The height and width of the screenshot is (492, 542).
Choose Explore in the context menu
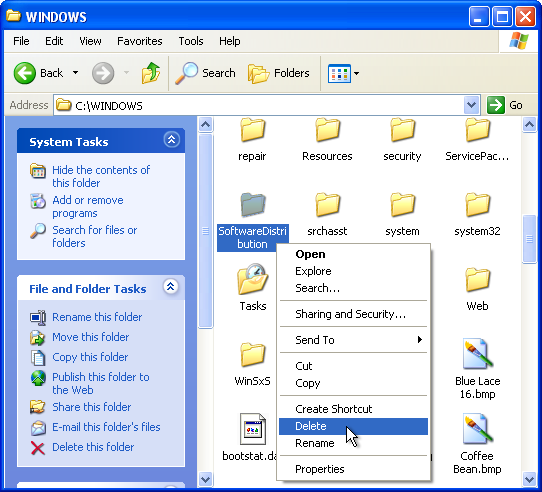click(x=353, y=271)
